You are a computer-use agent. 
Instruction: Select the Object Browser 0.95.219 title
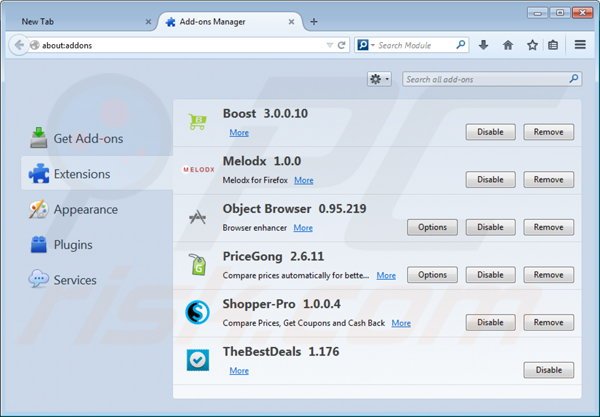coord(295,209)
